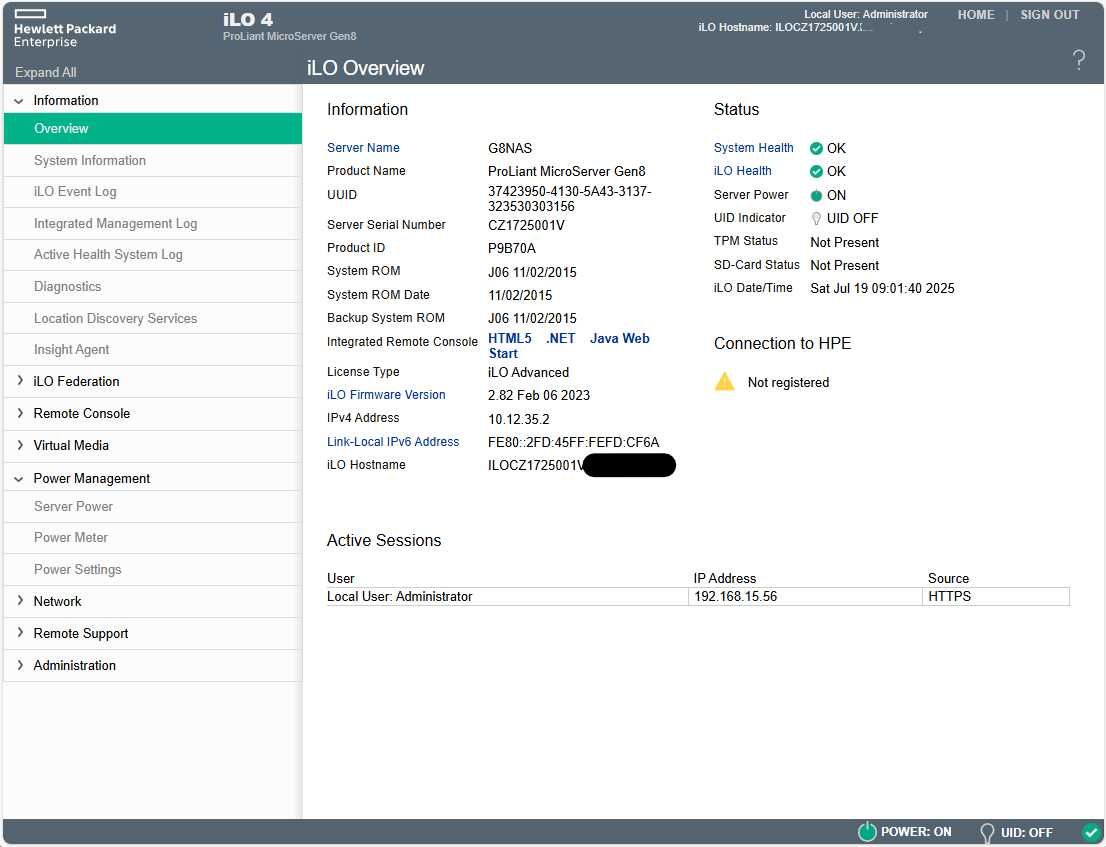Click the System Health OK green icon
Screen dimensions: 1106x847
point(816,148)
